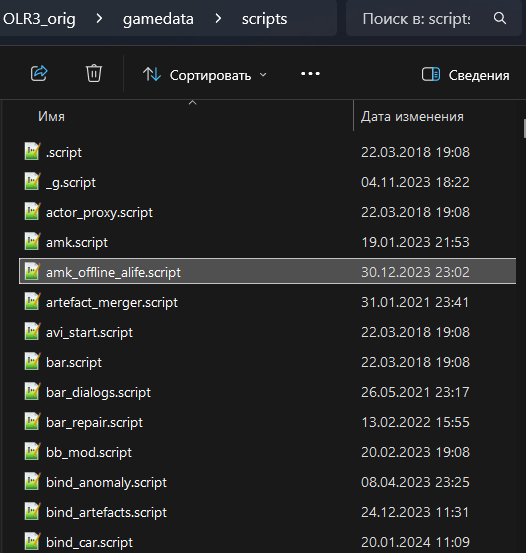
Task: Navigate to the gamedata breadcrumb folder
Action: (x=158, y=19)
